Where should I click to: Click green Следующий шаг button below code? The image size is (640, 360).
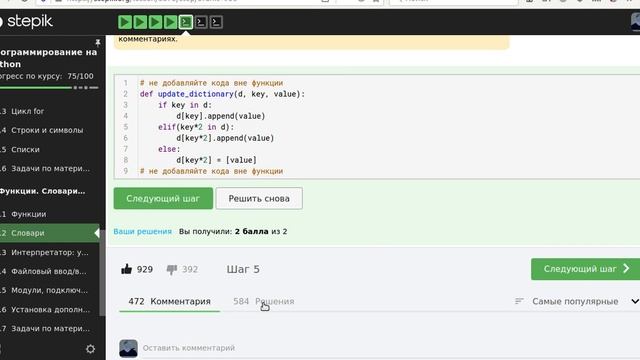[x=163, y=198]
